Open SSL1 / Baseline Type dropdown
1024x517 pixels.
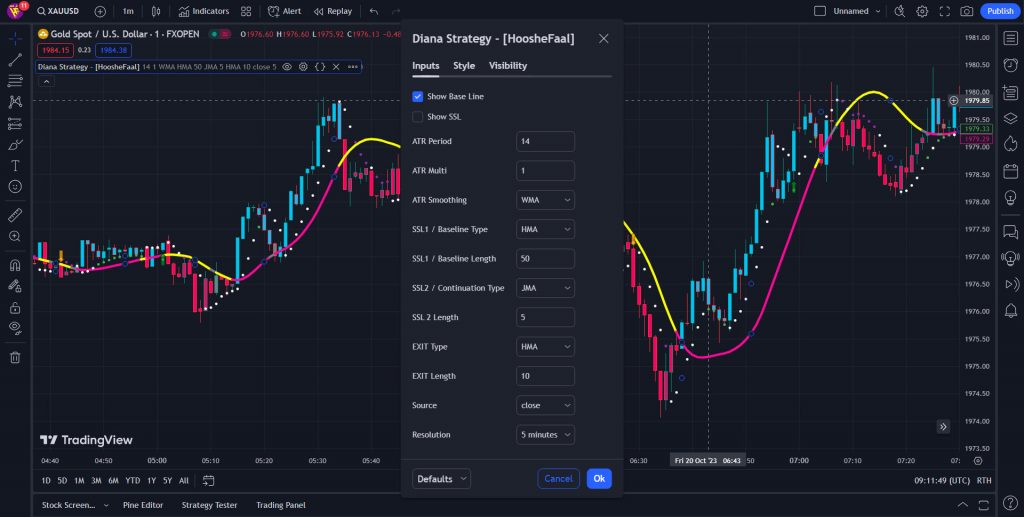(x=545, y=229)
